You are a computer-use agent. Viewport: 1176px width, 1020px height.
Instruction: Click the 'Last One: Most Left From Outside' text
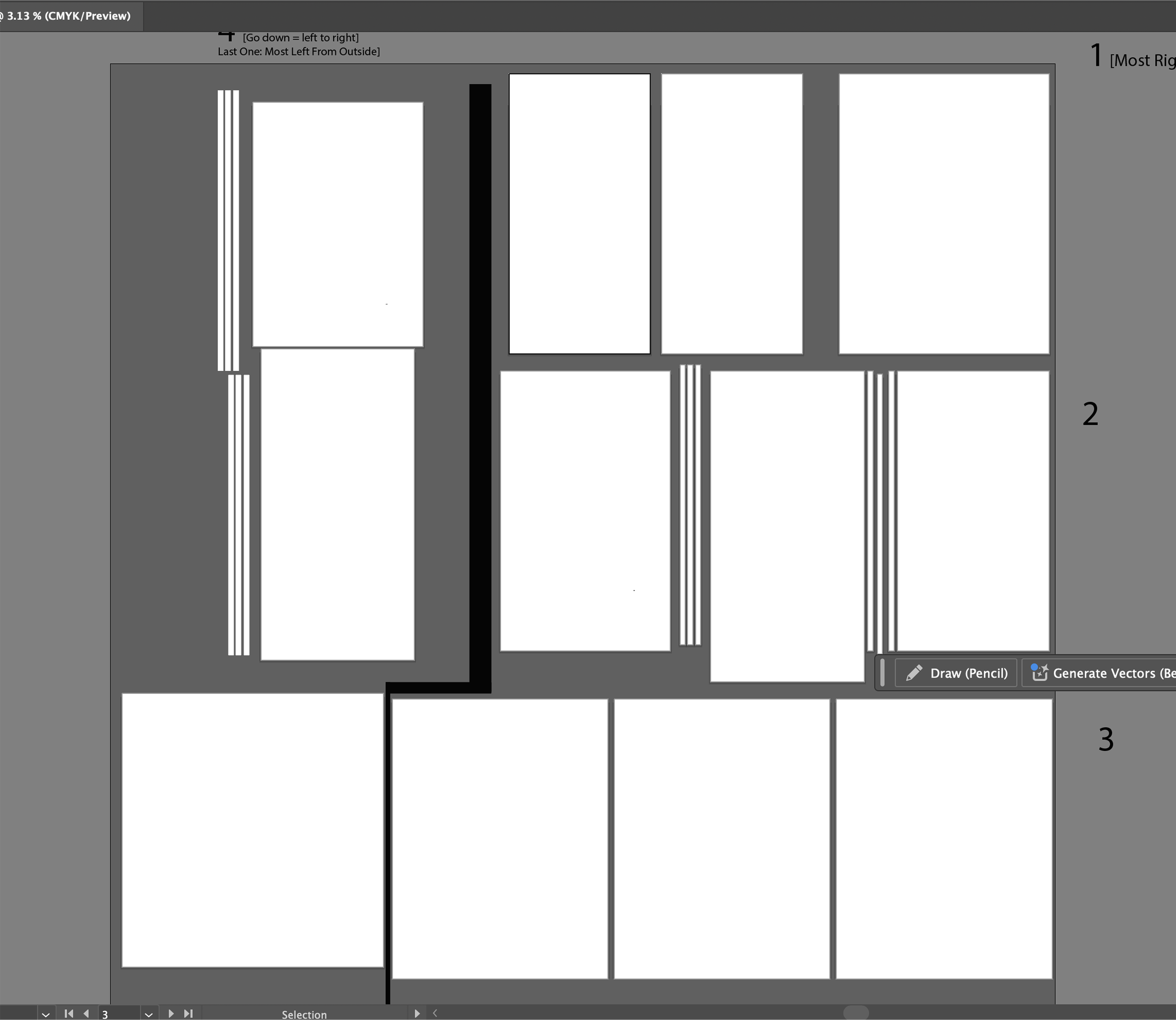298,52
